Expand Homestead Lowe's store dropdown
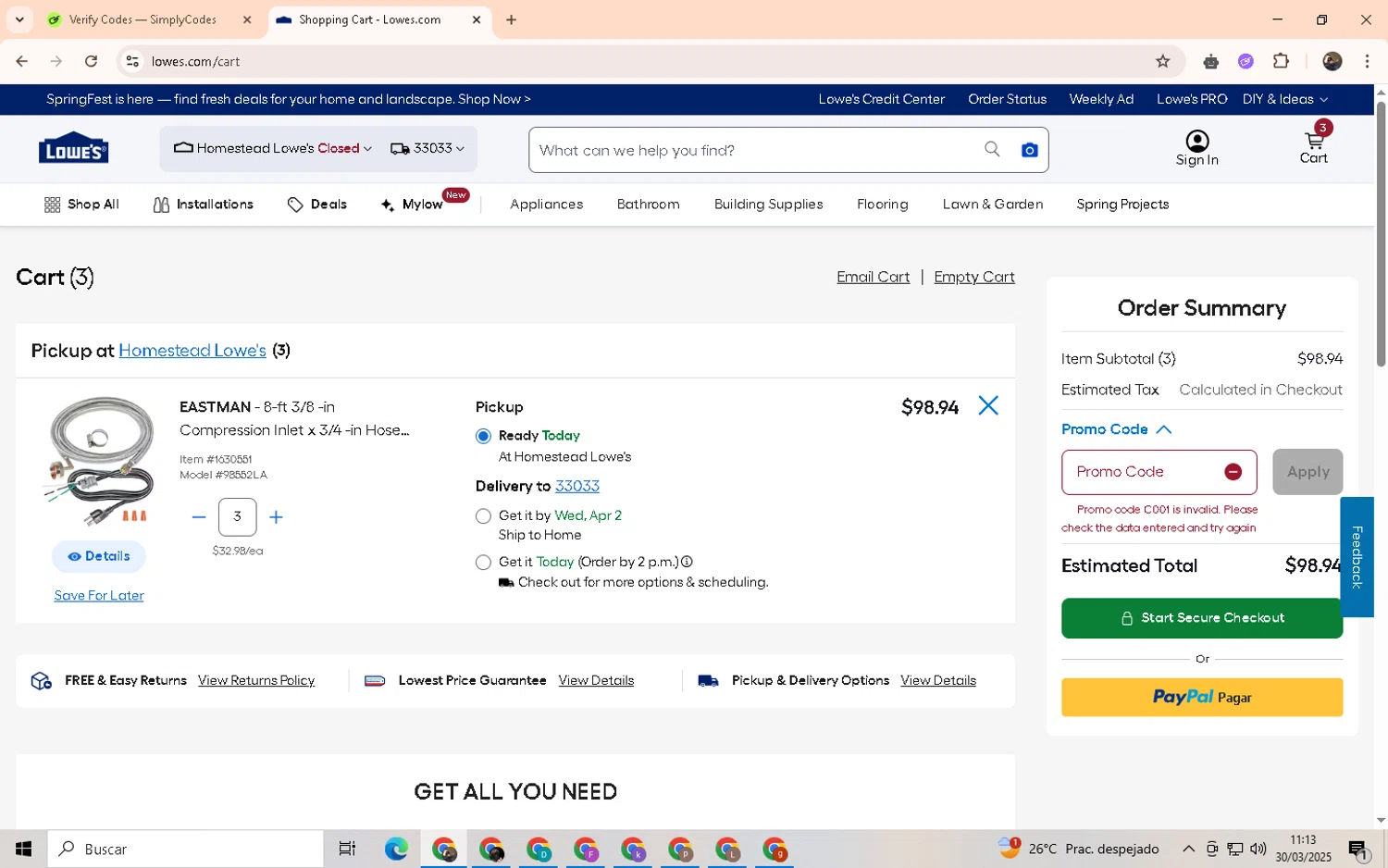 pos(272,148)
